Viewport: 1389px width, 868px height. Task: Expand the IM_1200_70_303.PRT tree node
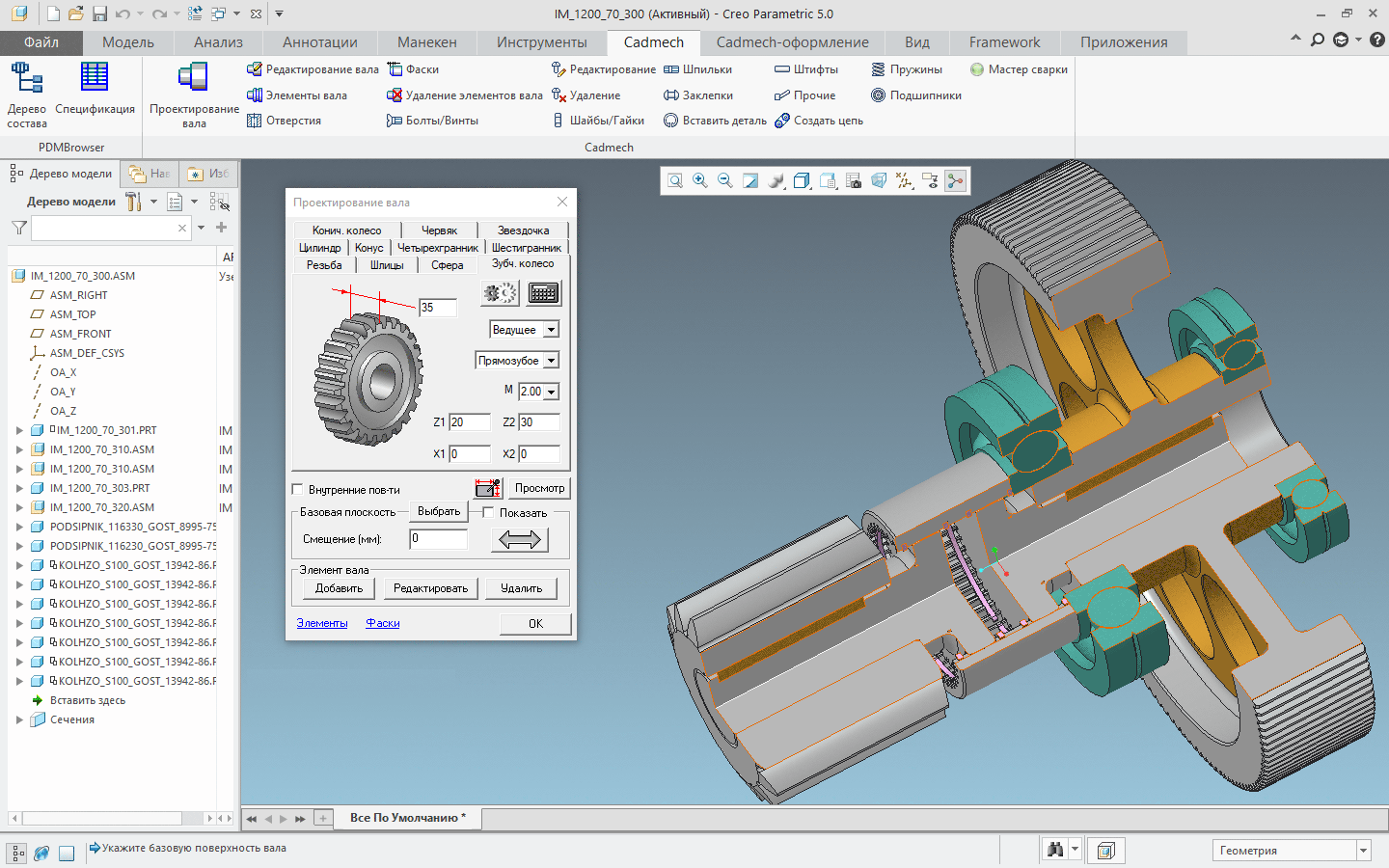pyautogui.click(x=19, y=488)
